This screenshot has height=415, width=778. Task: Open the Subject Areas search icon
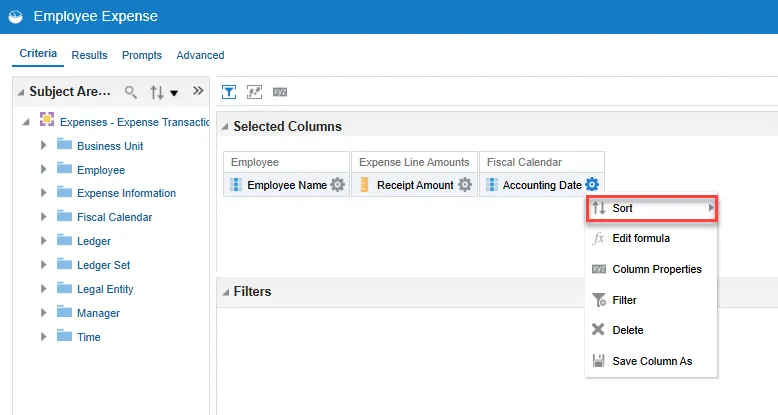[130, 92]
